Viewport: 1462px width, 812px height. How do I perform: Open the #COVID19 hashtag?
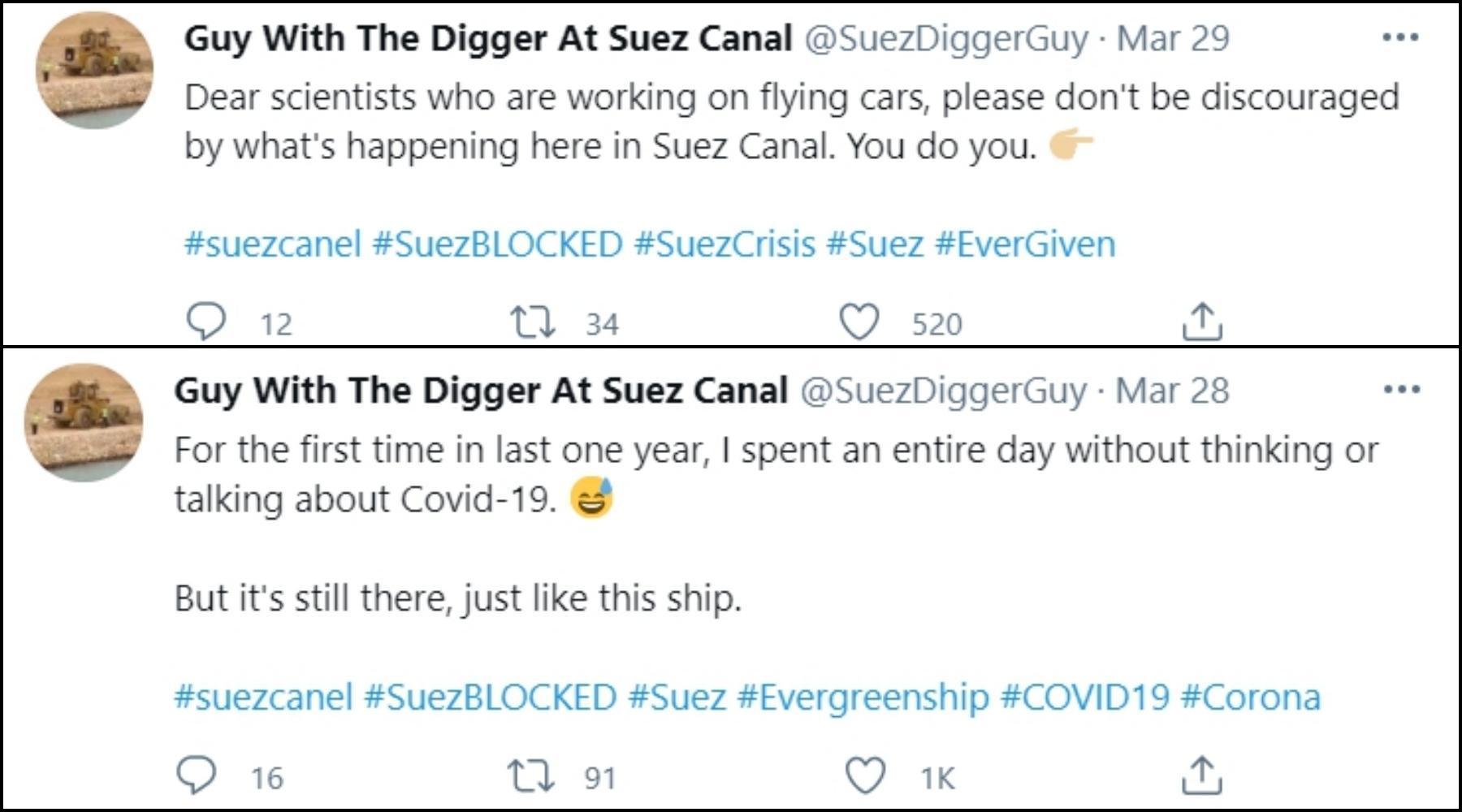pos(1085,698)
